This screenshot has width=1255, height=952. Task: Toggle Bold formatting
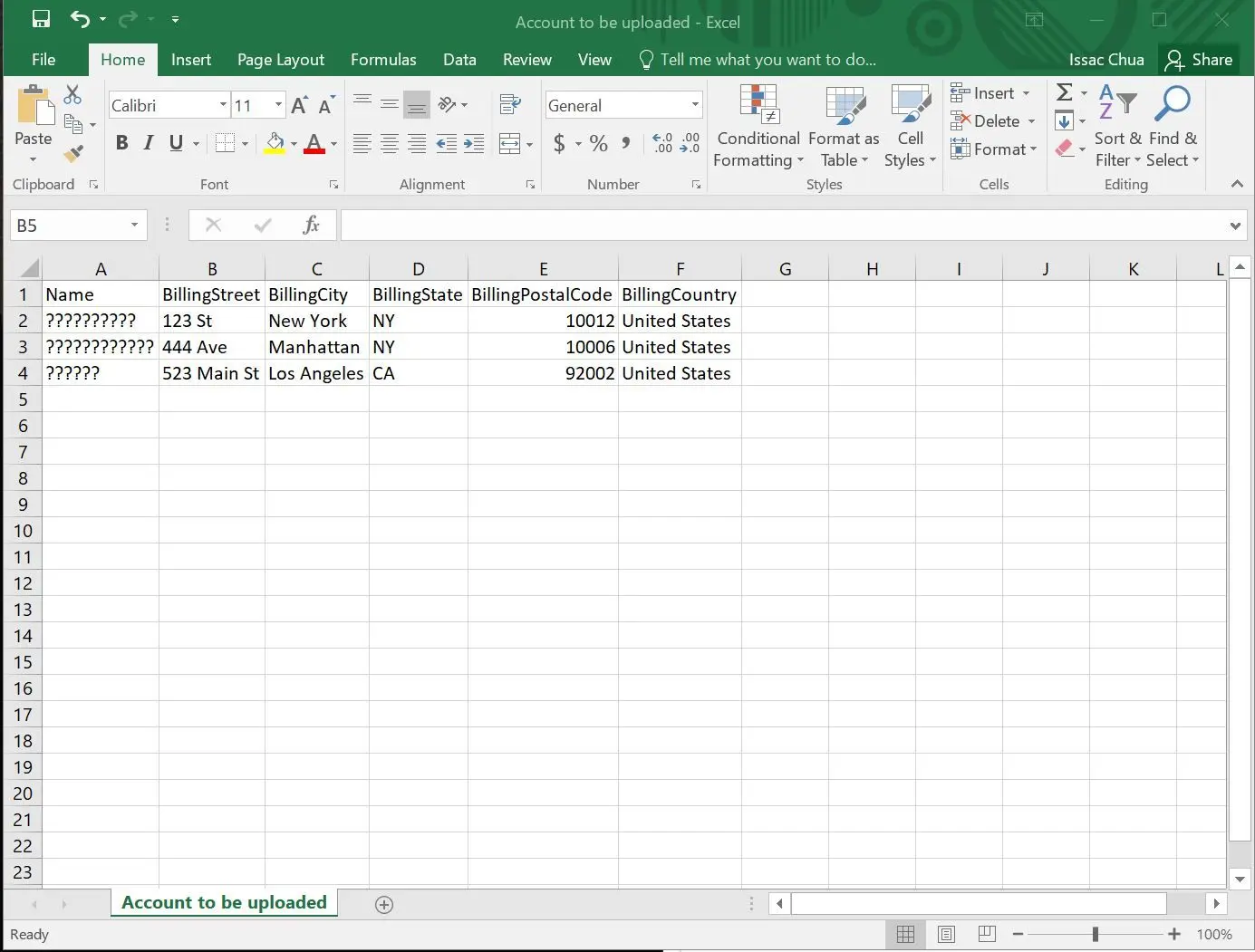tap(121, 143)
